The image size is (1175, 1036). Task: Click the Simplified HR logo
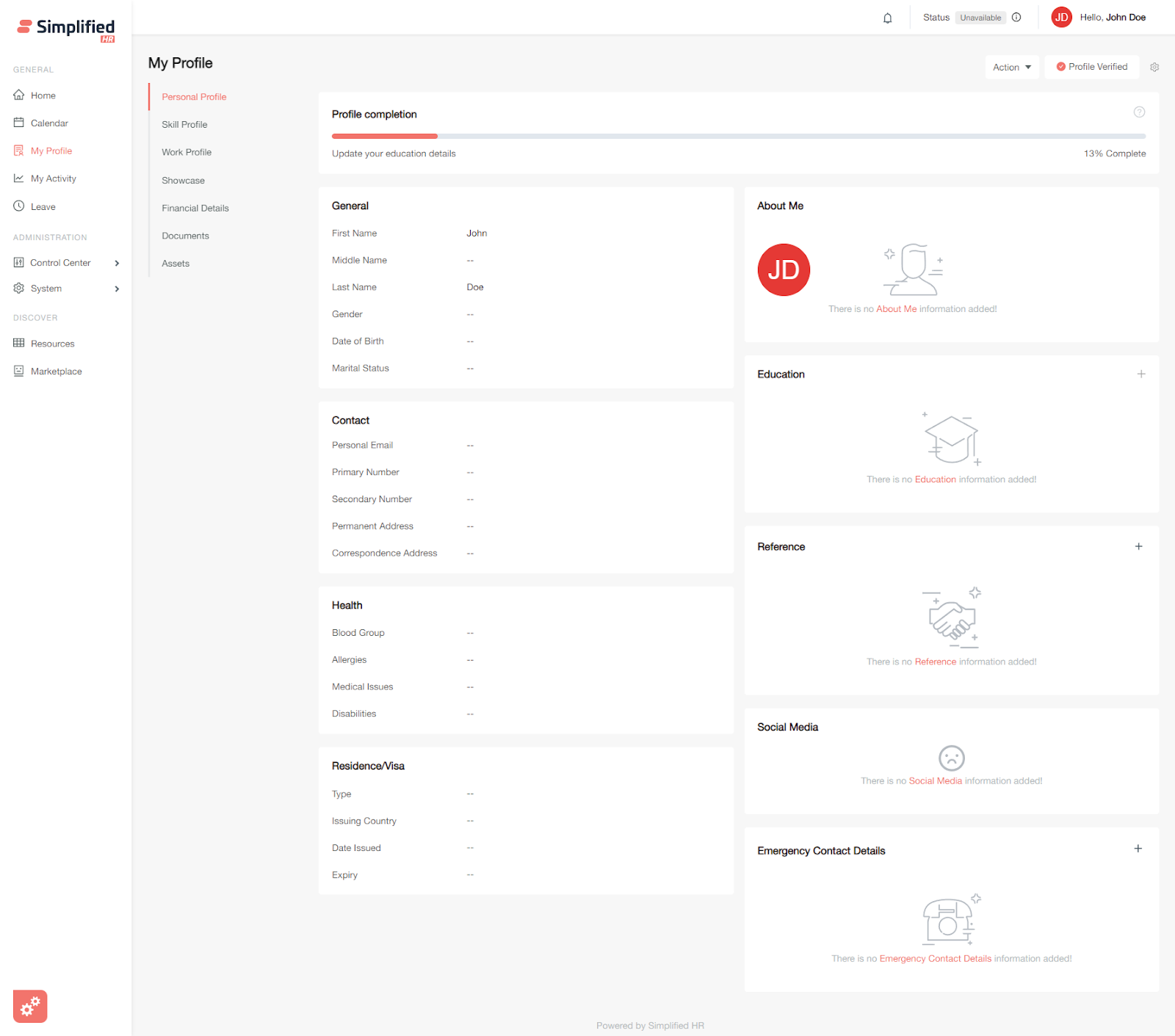click(x=66, y=29)
